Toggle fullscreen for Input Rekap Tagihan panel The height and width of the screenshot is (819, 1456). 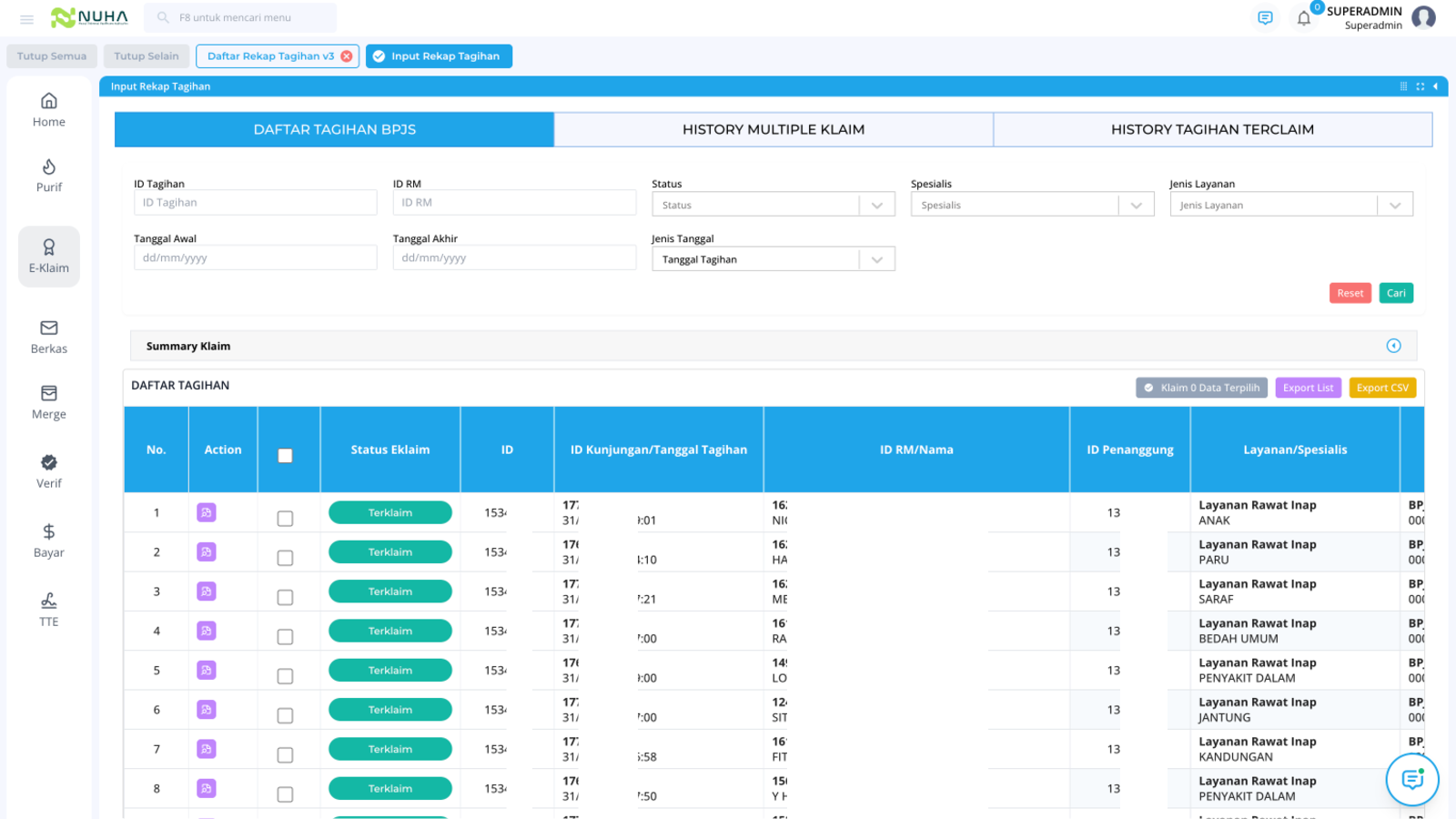coord(1420,86)
